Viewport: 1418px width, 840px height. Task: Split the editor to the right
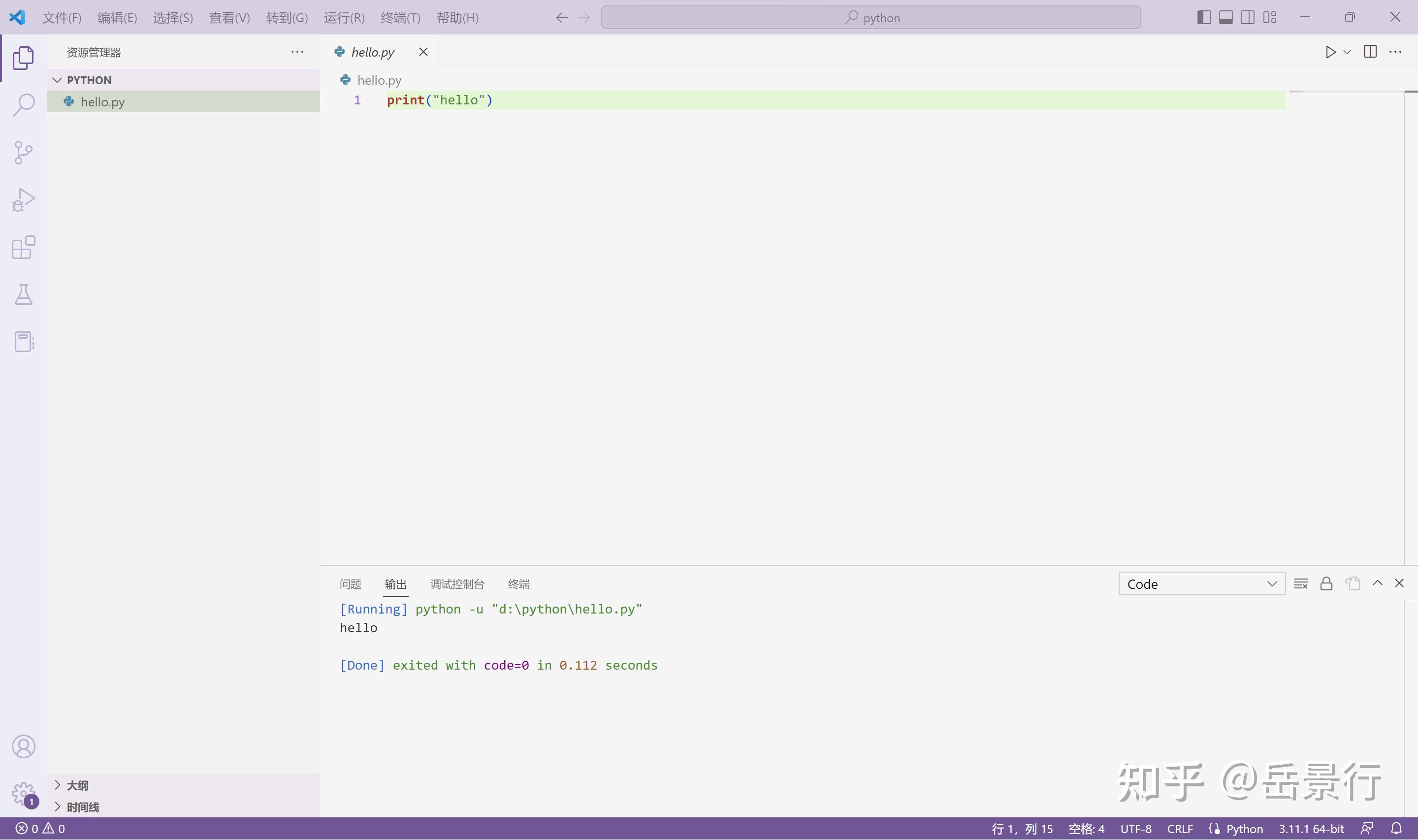pyautogui.click(x=1370, y=52)
